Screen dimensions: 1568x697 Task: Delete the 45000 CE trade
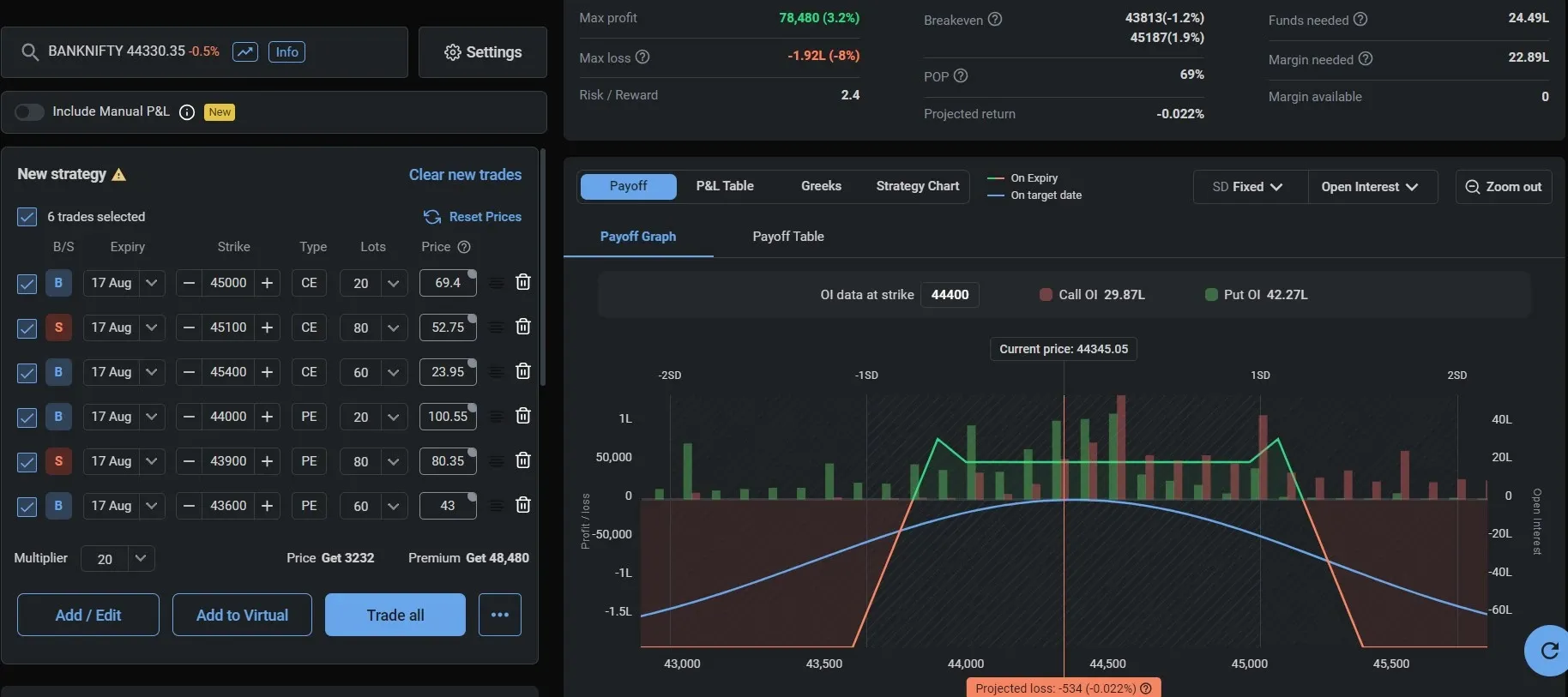click(x=523, y=282)
